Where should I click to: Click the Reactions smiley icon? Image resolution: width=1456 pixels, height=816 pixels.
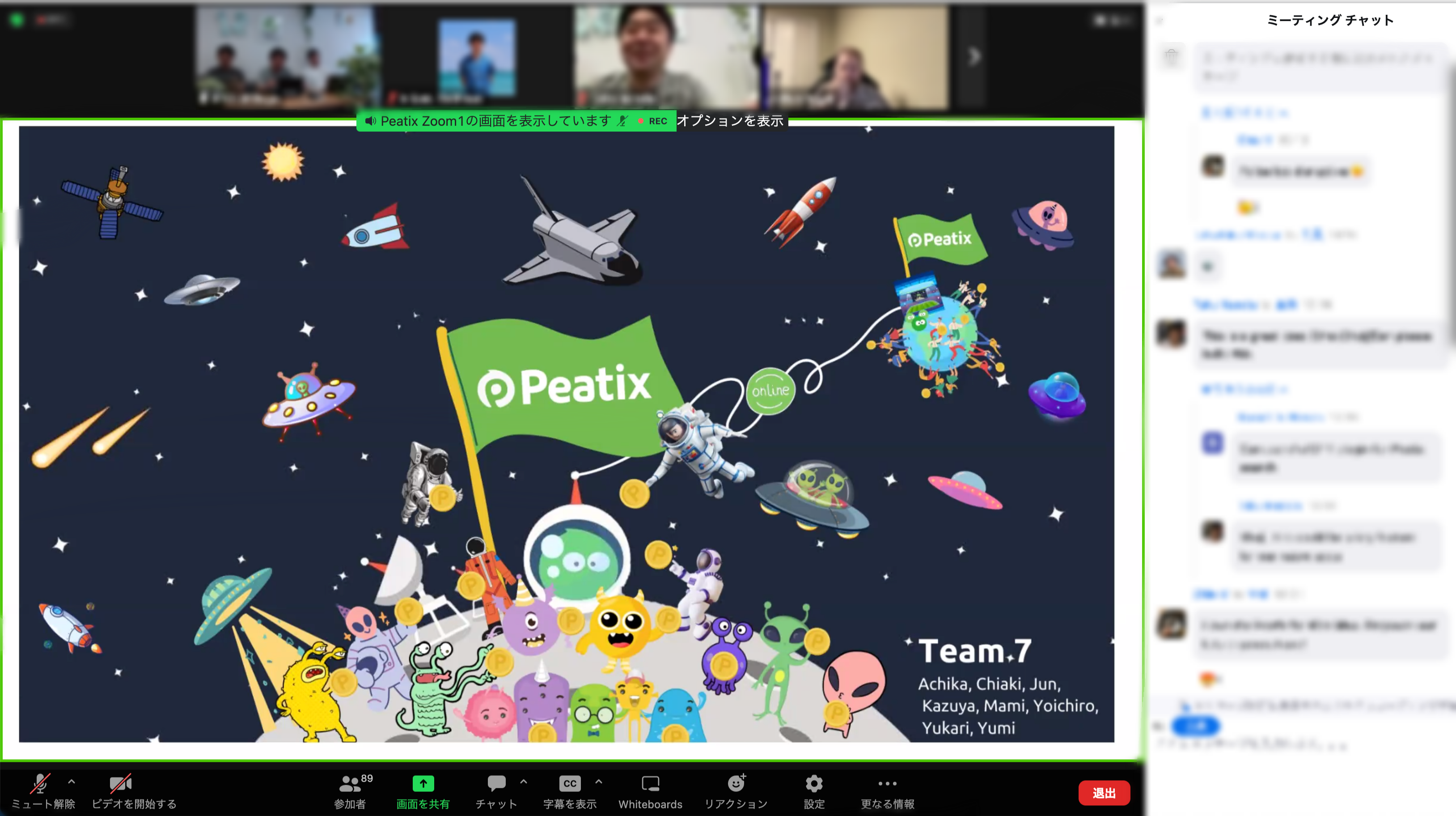[x=735, y=784]
